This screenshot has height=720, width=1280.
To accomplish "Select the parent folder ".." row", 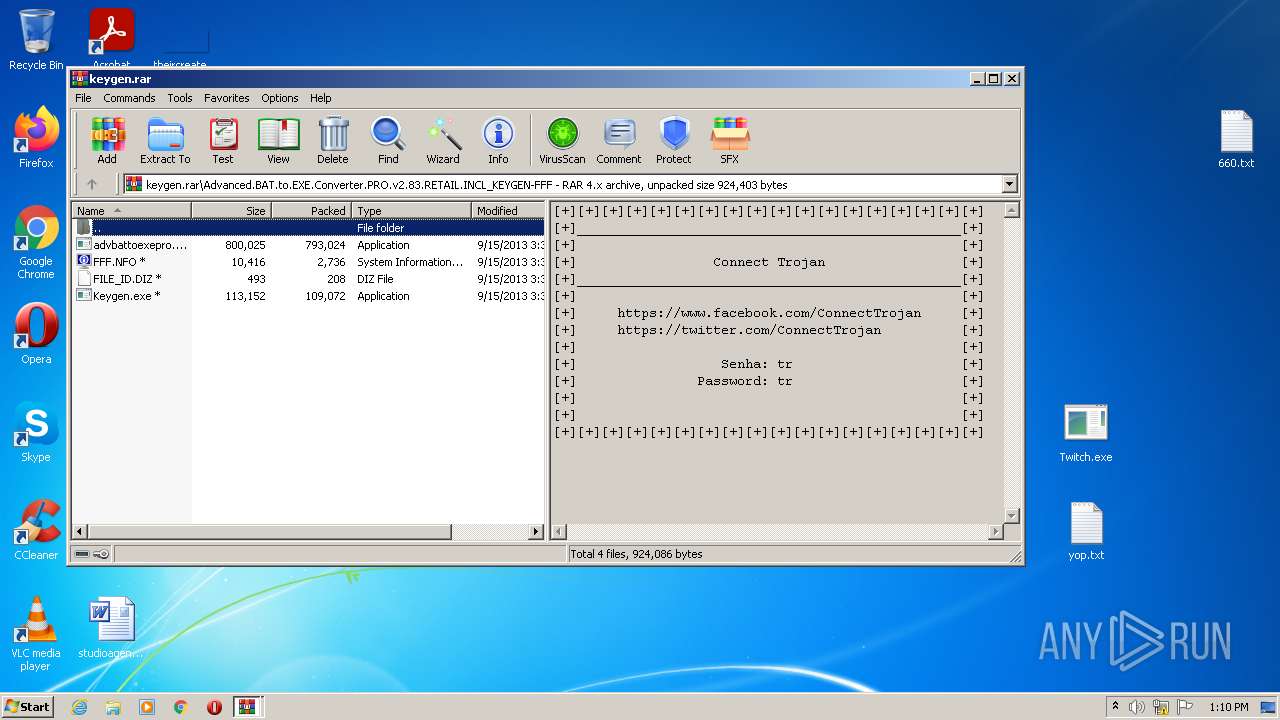I will click(x=309, y=228).
